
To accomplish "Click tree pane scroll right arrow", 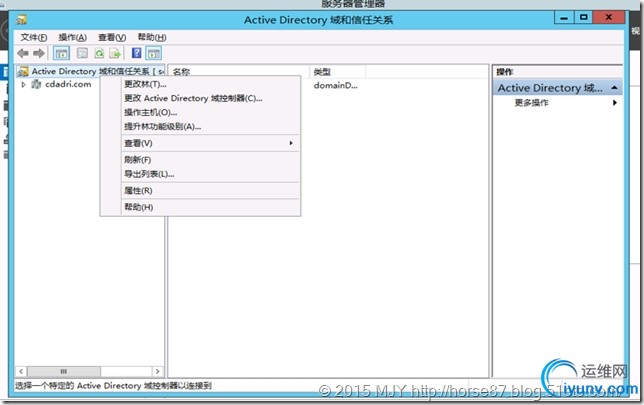I will 158,371.
